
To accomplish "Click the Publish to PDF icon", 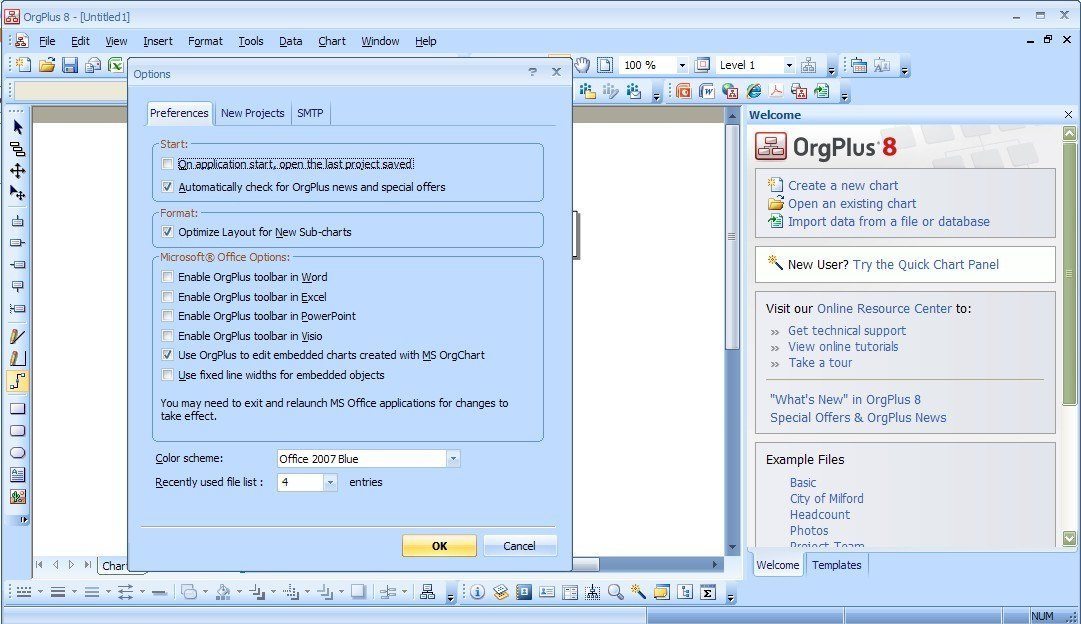I will click(776, 91).
